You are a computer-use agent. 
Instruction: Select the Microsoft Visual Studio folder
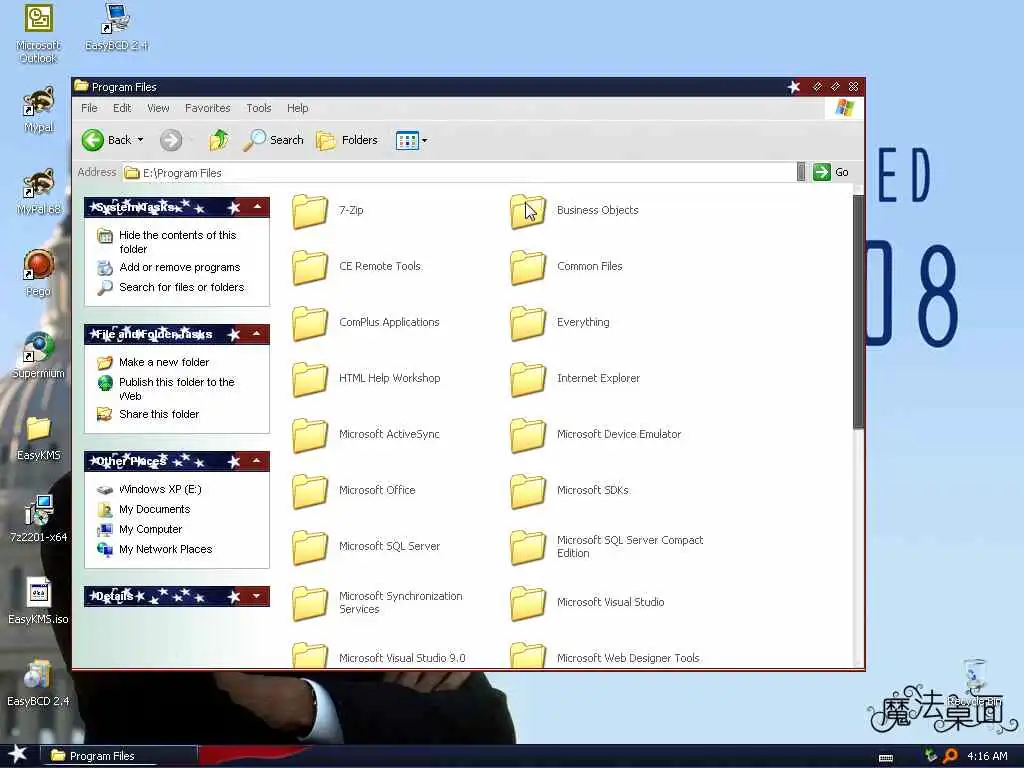pyautogui.click(x=587, y=603)
